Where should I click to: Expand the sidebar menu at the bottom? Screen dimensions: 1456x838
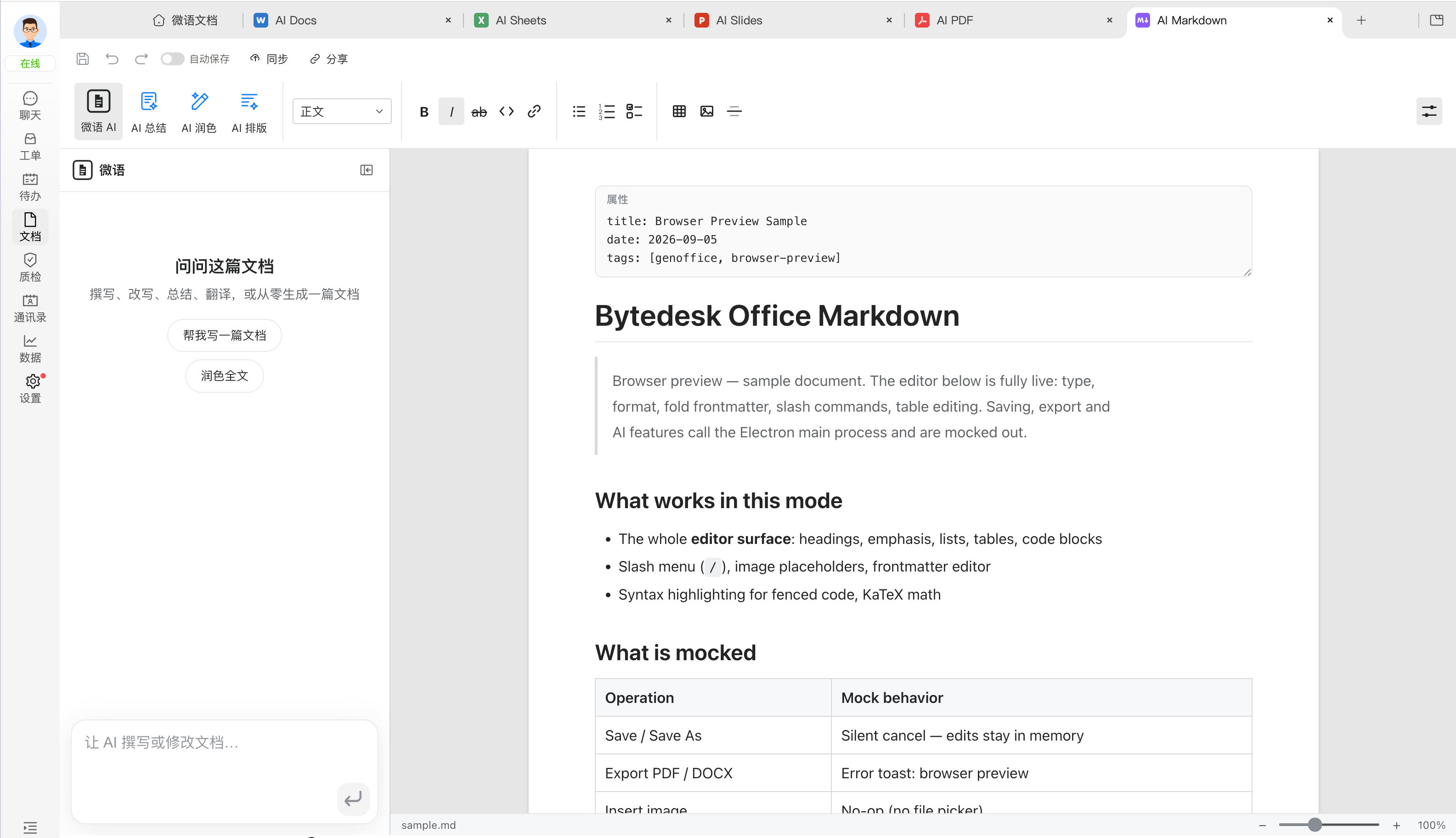(x=30, y=827)
